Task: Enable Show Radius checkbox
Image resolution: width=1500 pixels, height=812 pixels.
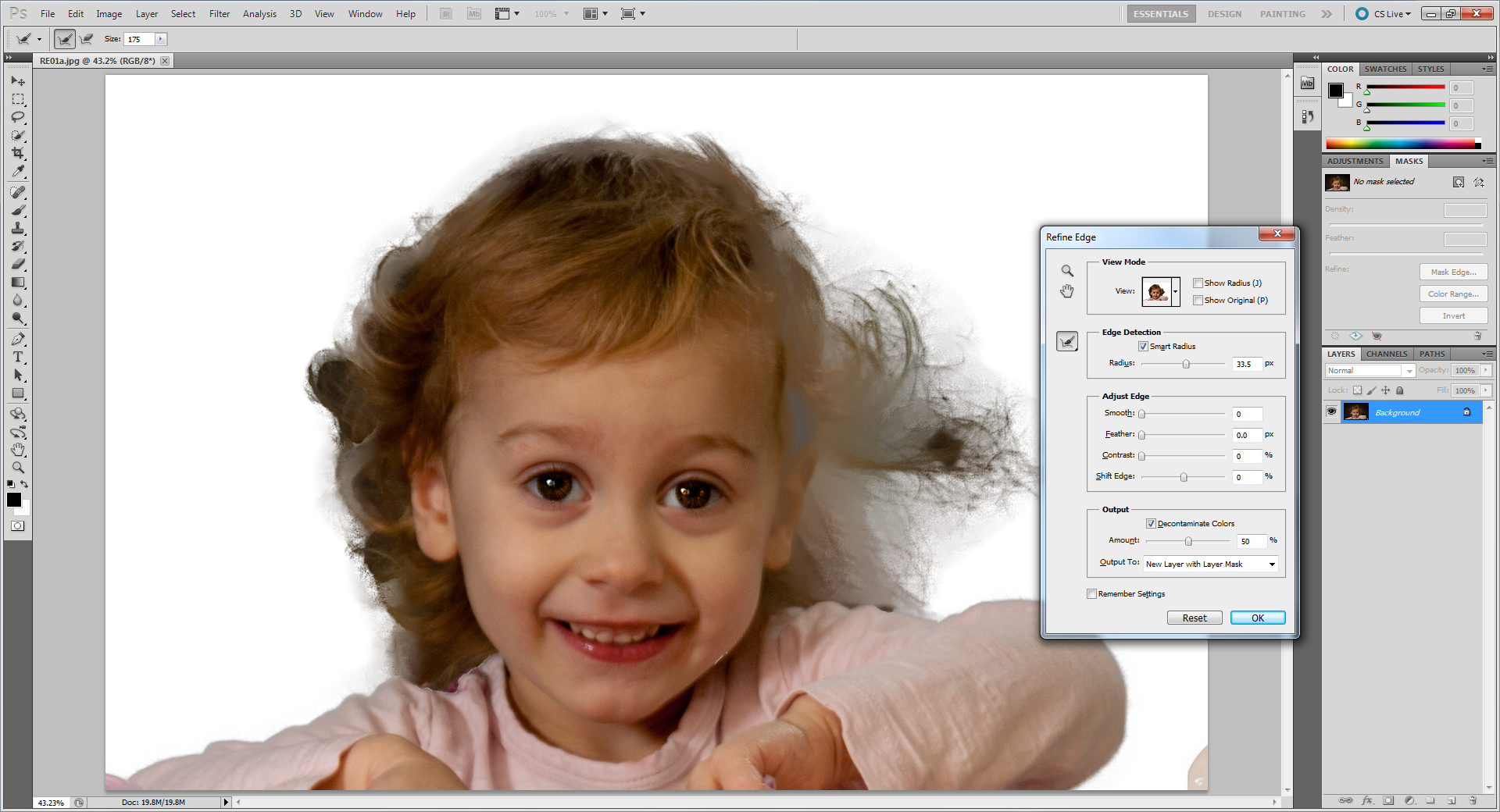Action: (1198, 283)
